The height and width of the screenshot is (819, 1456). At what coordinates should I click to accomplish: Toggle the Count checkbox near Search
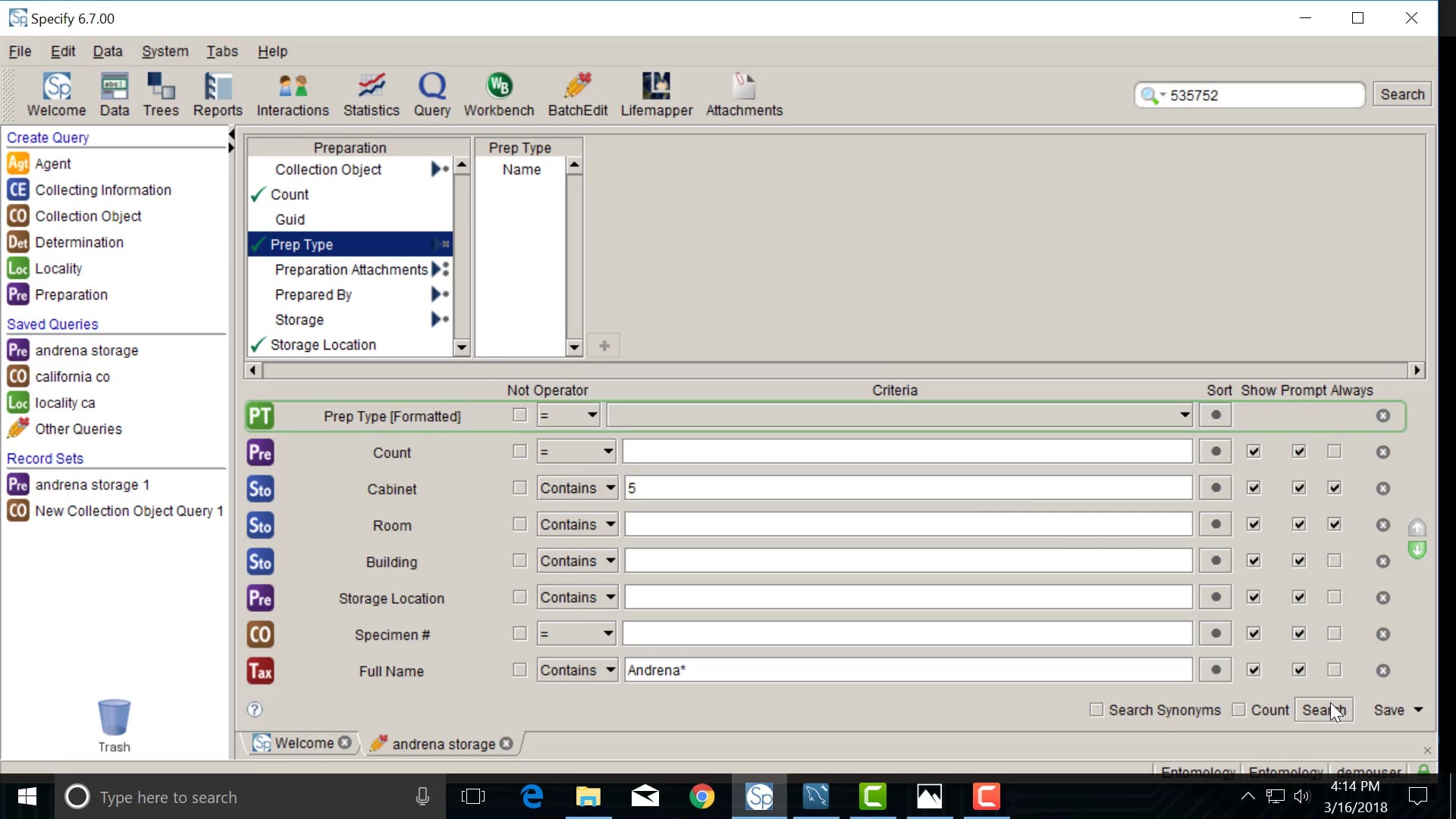click(x=1239, y=710)
